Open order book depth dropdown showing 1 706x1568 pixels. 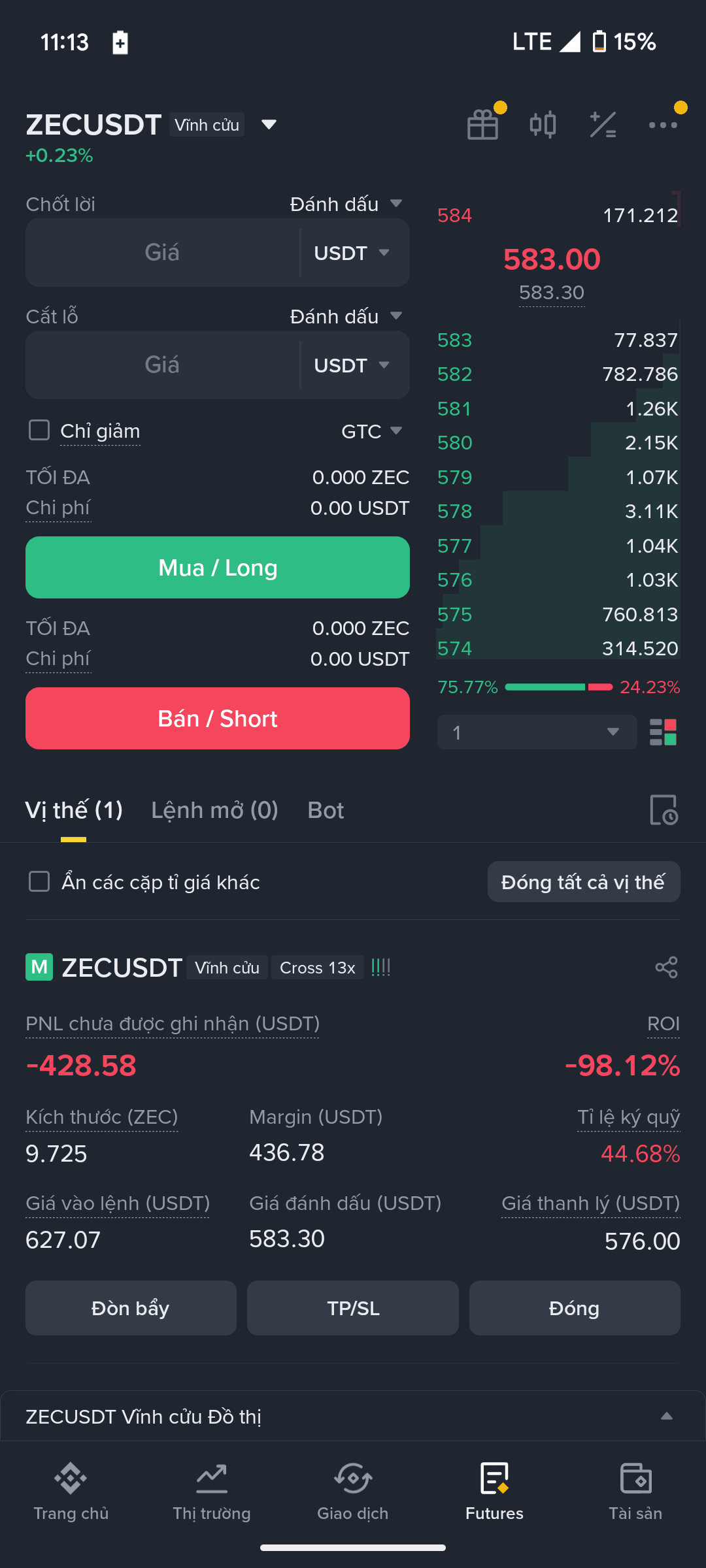point(537,732)
